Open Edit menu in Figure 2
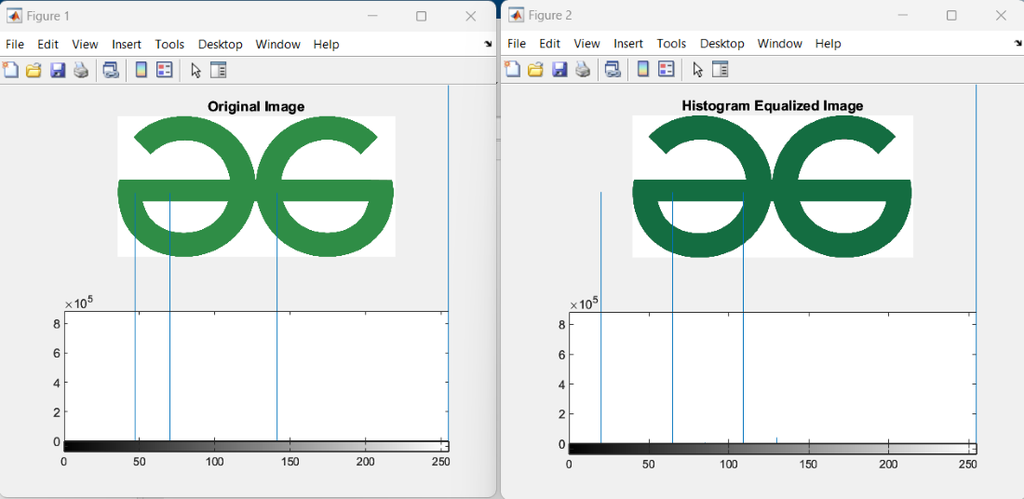 coord(550,43)
